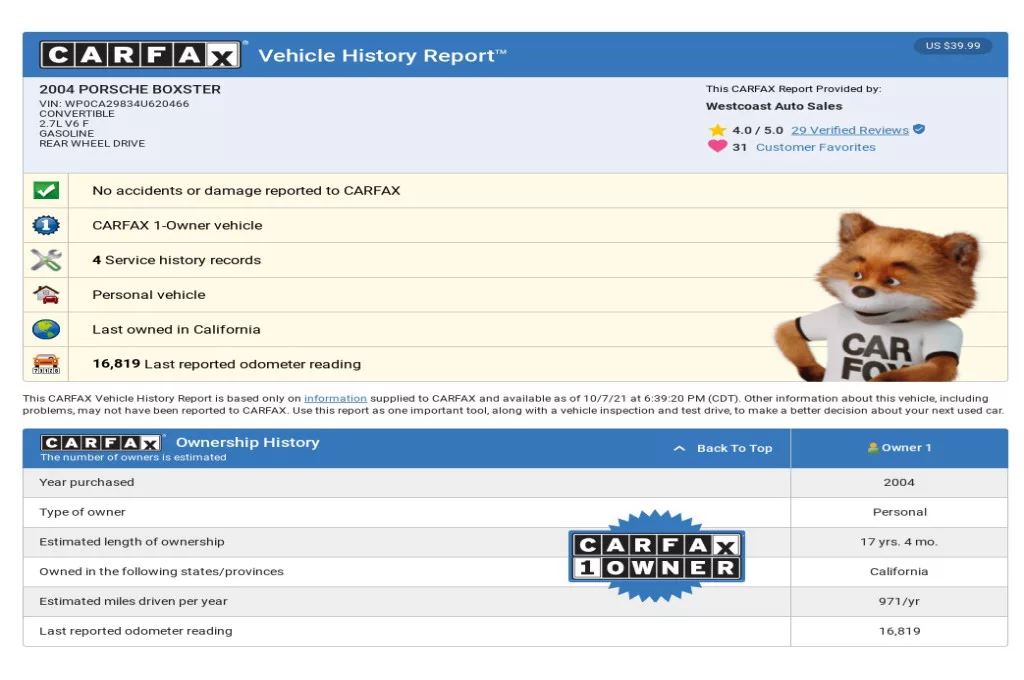Click Back To Top chevron link

[723, 448]
